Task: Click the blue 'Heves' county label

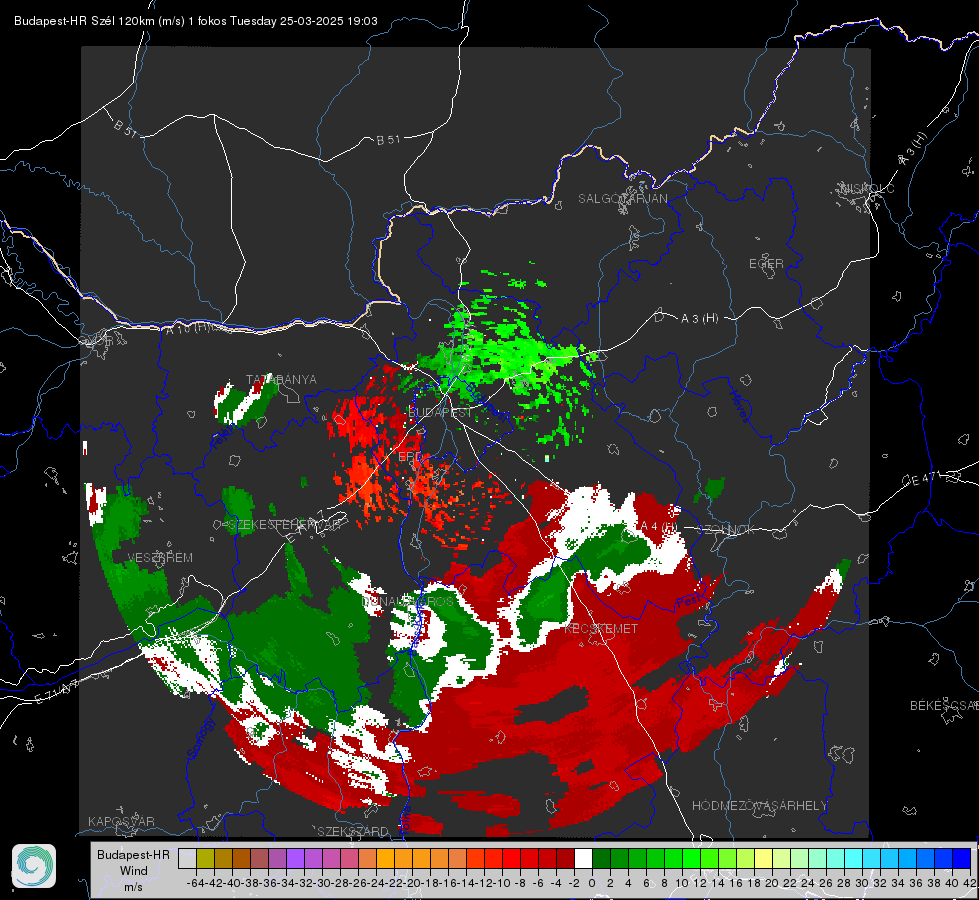Action: tap(740, 407)
